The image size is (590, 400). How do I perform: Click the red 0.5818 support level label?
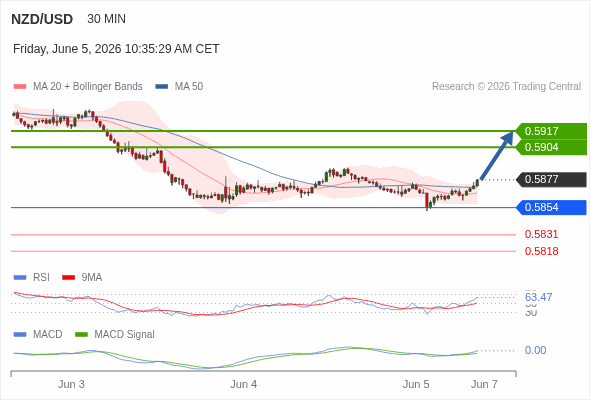541,251
